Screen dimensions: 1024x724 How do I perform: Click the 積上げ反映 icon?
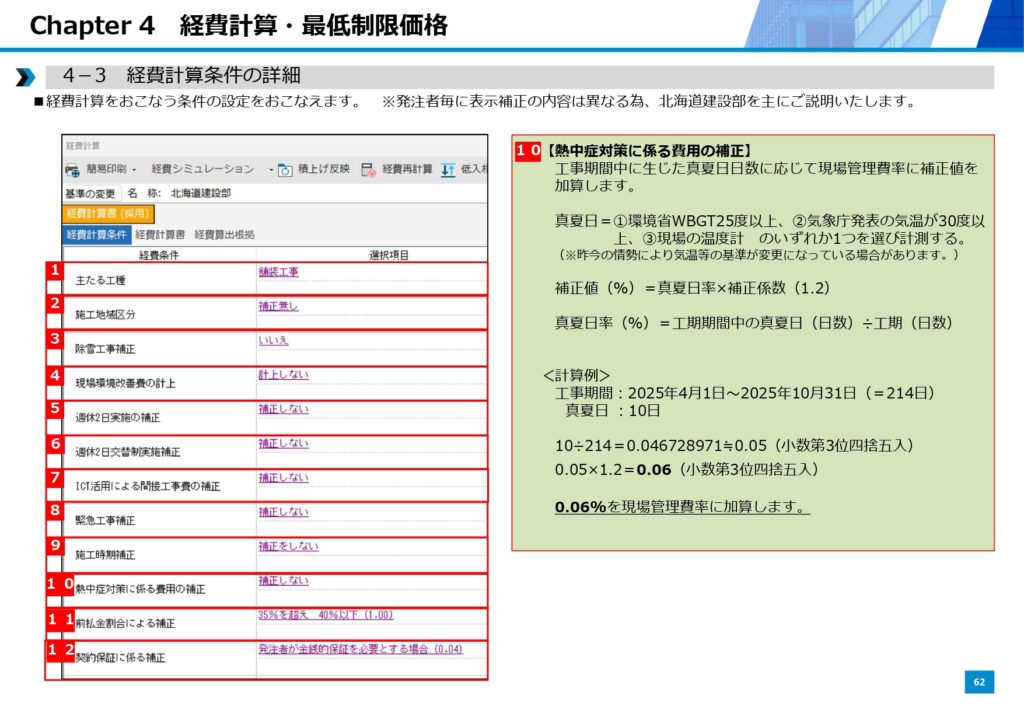(285, 170)
